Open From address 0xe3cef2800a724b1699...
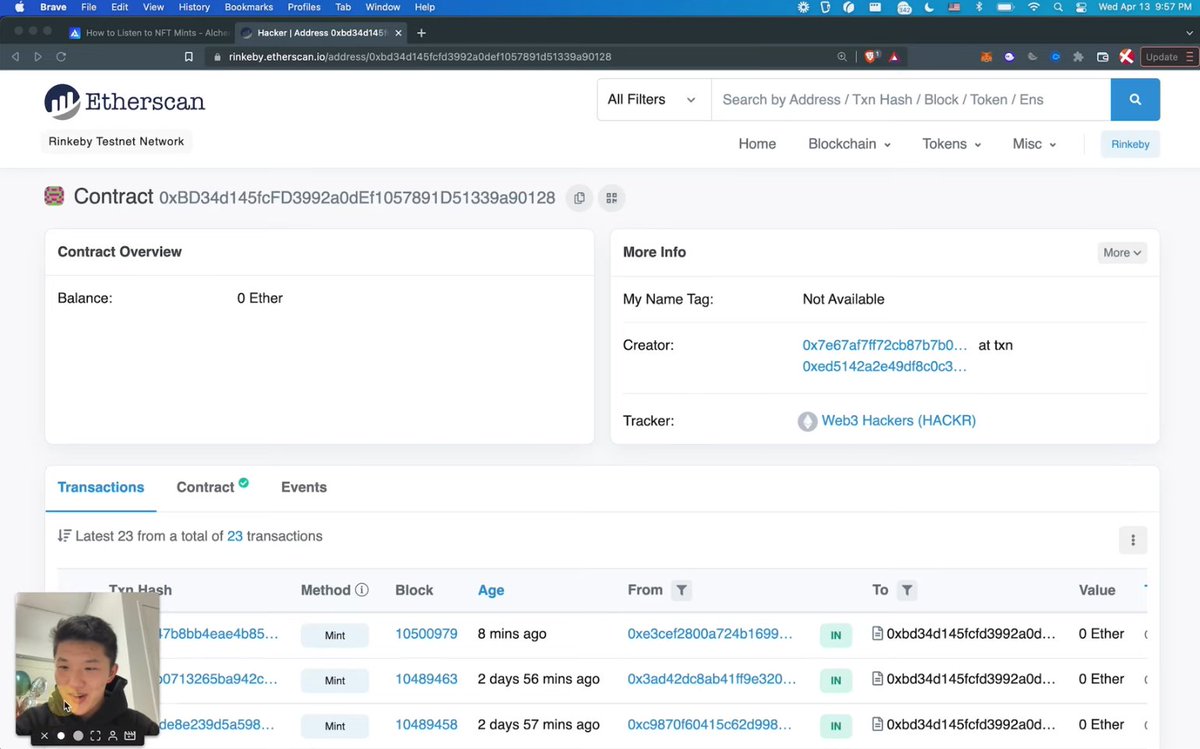The image size is (1200, 749). [710, 634]
